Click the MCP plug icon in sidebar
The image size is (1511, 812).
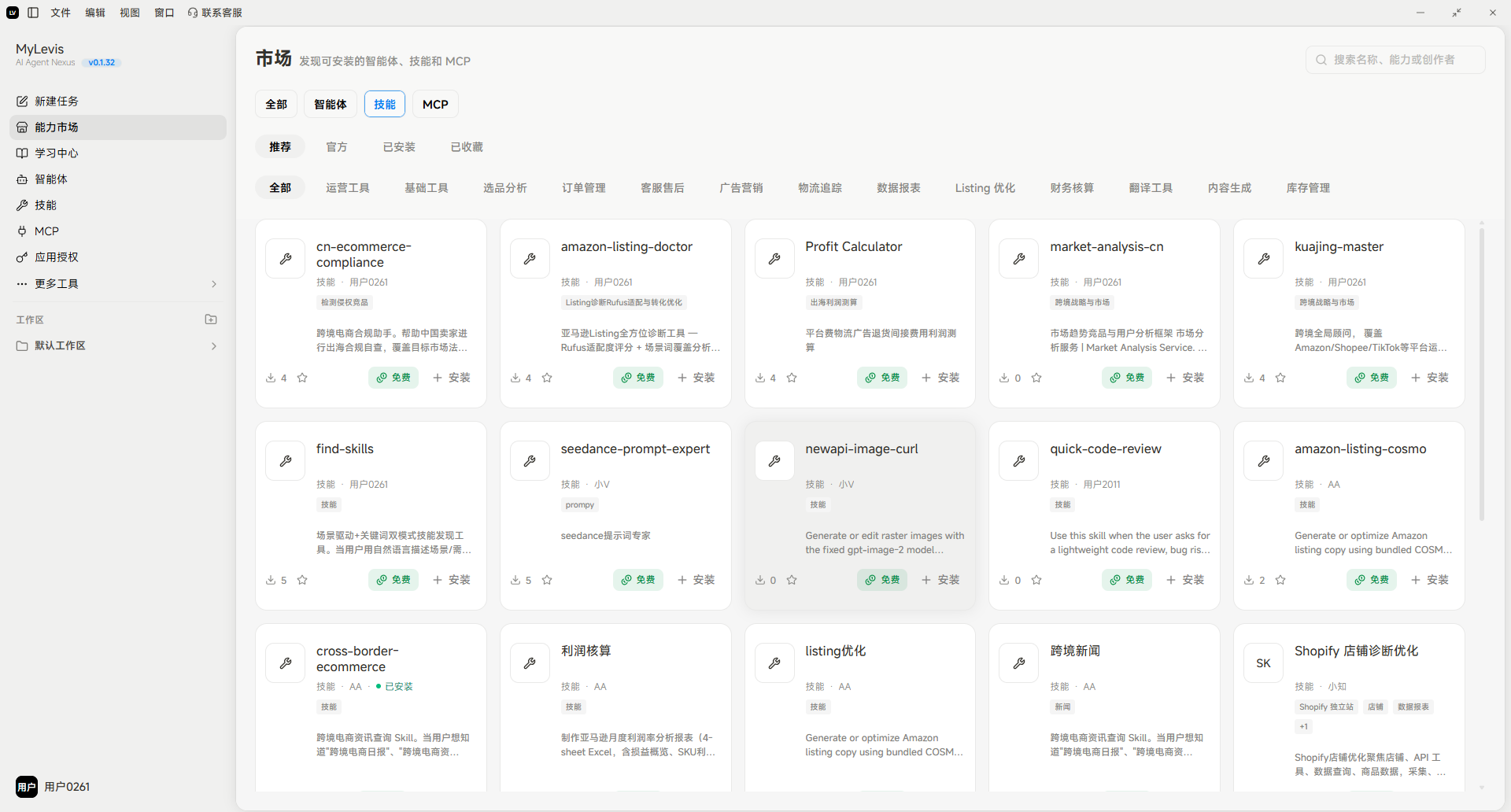click(22, 231)
